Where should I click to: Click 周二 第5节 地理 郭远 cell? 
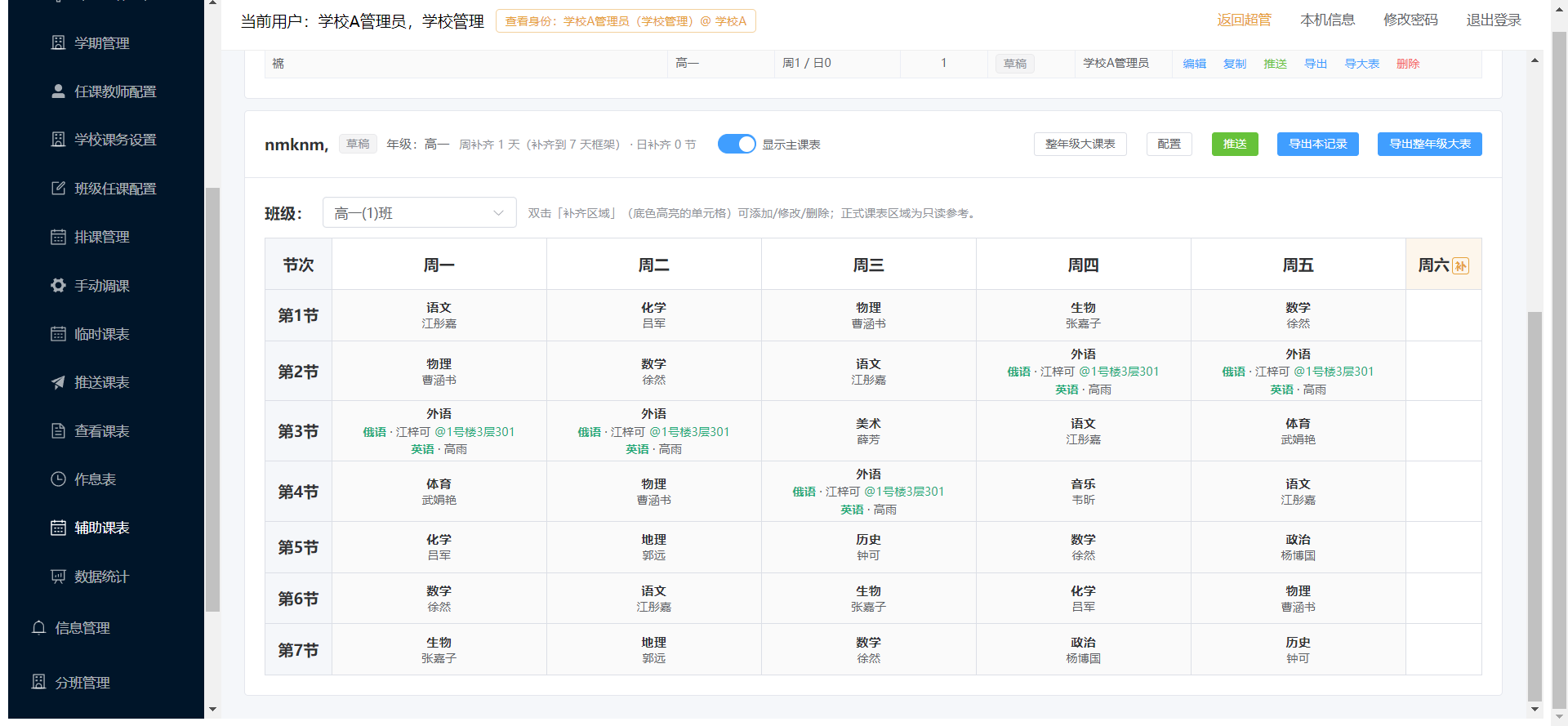[x=653, y=547]
